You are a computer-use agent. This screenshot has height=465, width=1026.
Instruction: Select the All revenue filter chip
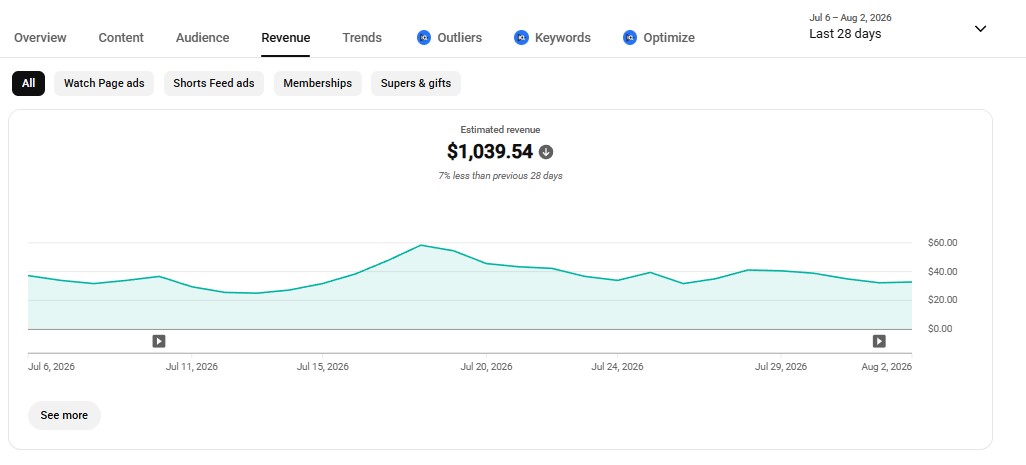pos(28,83)
